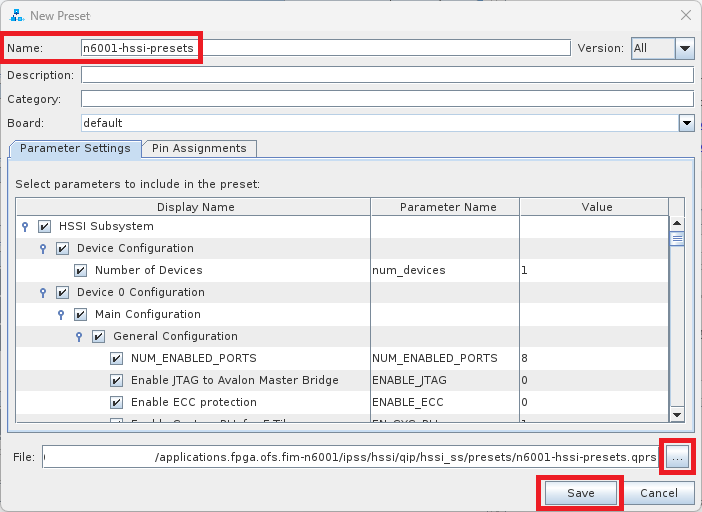Close the New Preset dialog
The image size is (702, 512).
coord(685,15)
